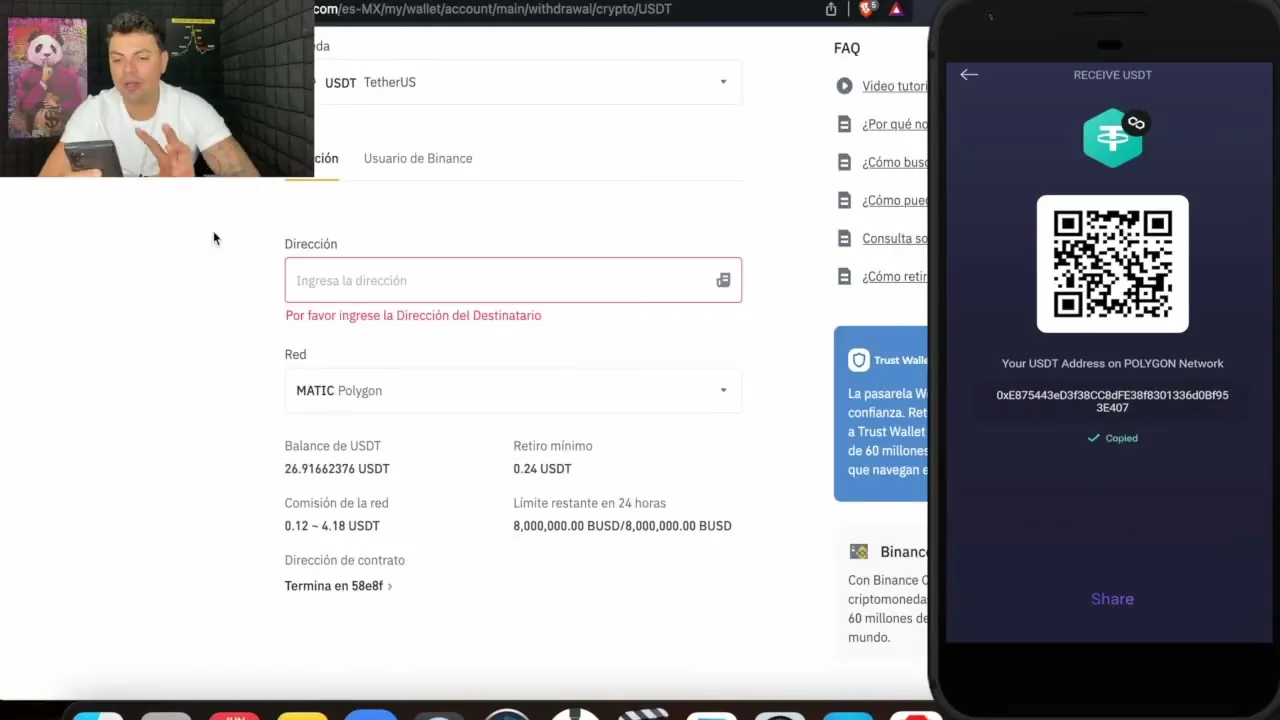Open the Video tutorial FAQ link
This screenshot has height=720, width=1280.
(895, 86)
